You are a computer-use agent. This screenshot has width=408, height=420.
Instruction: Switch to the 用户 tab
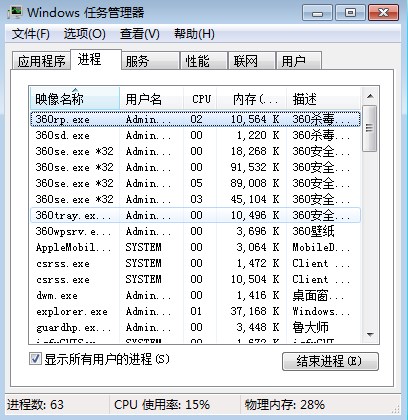tap(299, 61)
